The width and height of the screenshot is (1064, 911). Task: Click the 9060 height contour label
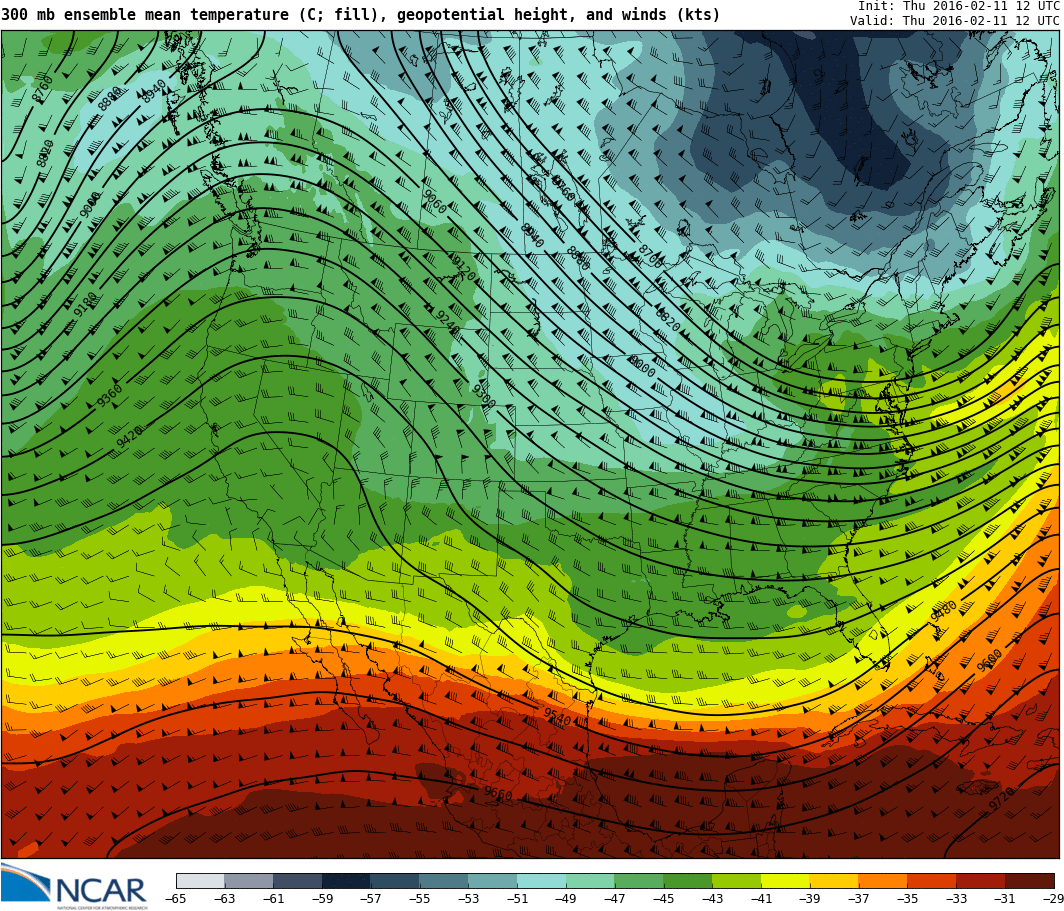pyautogui.click(x=434, y=201)
